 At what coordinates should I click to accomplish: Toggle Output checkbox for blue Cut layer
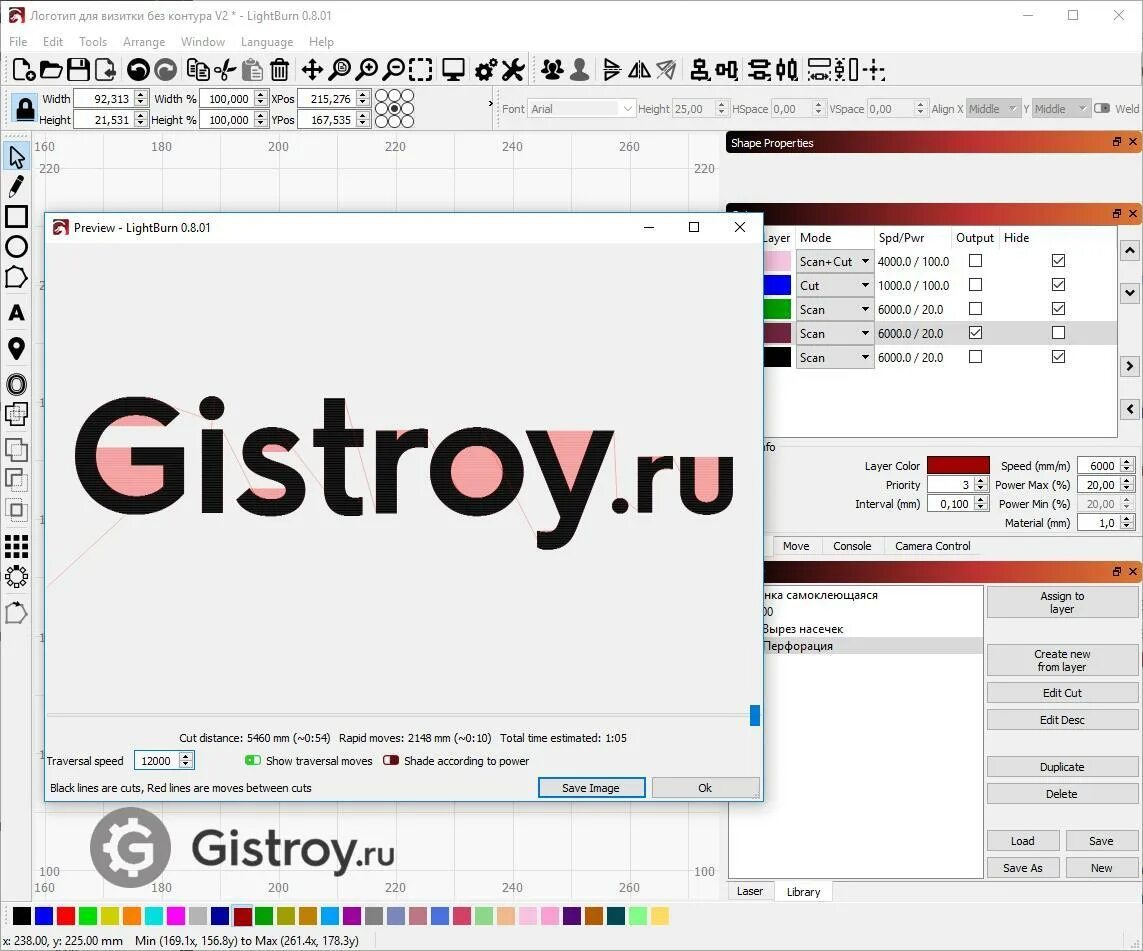coord(975,284)
